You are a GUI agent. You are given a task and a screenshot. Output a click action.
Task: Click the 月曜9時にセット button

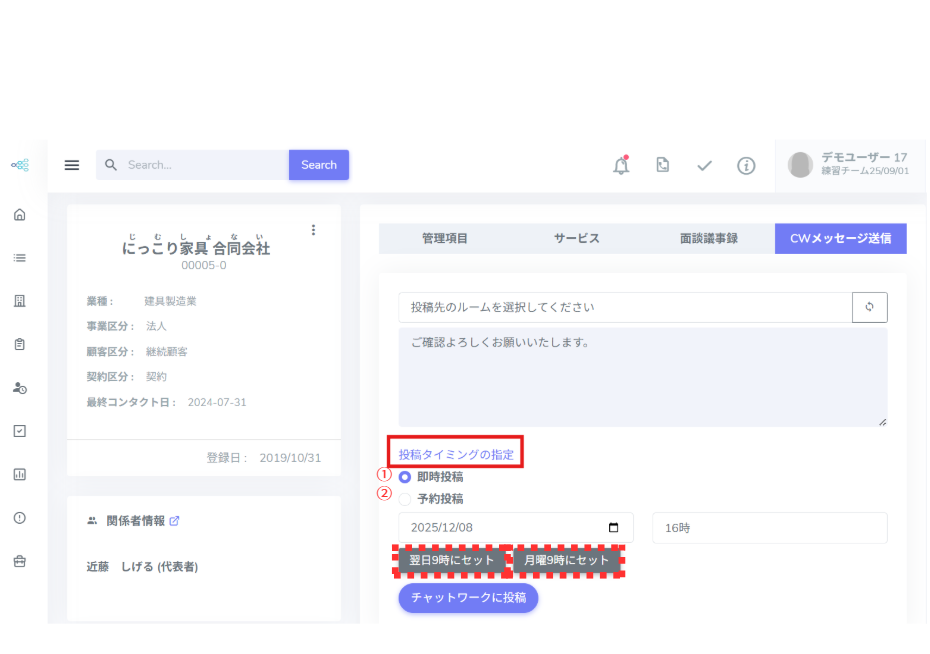tap(567, 561)
